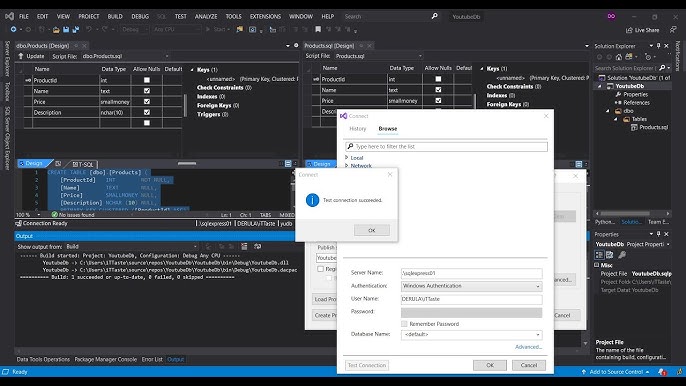
Task: Switch to the History tab in Connect dialog
Action: click(x=357, y=129)
